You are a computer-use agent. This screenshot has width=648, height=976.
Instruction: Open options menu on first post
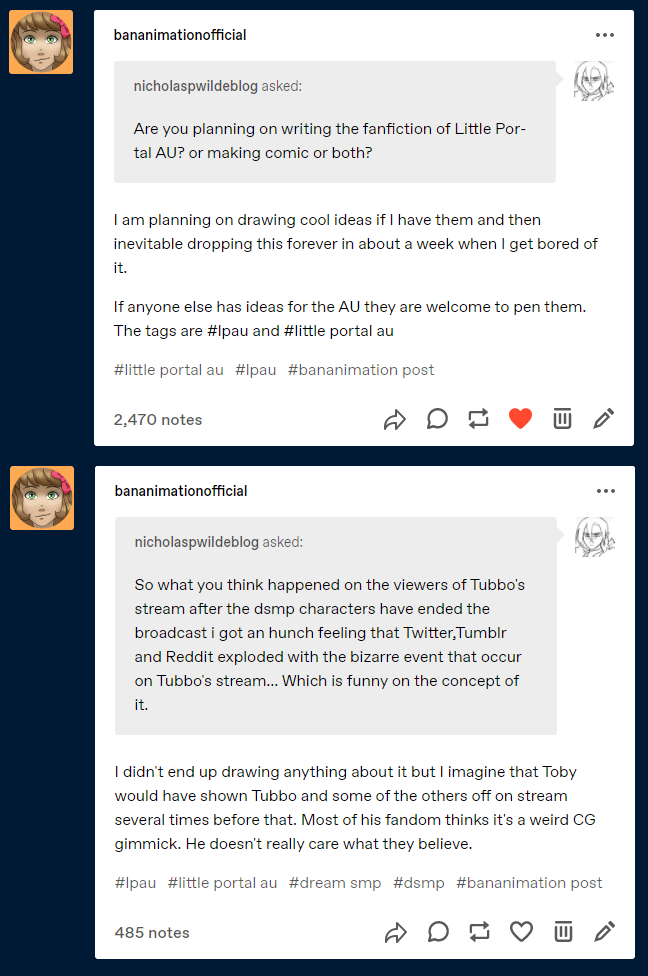[x=604, y=35]
